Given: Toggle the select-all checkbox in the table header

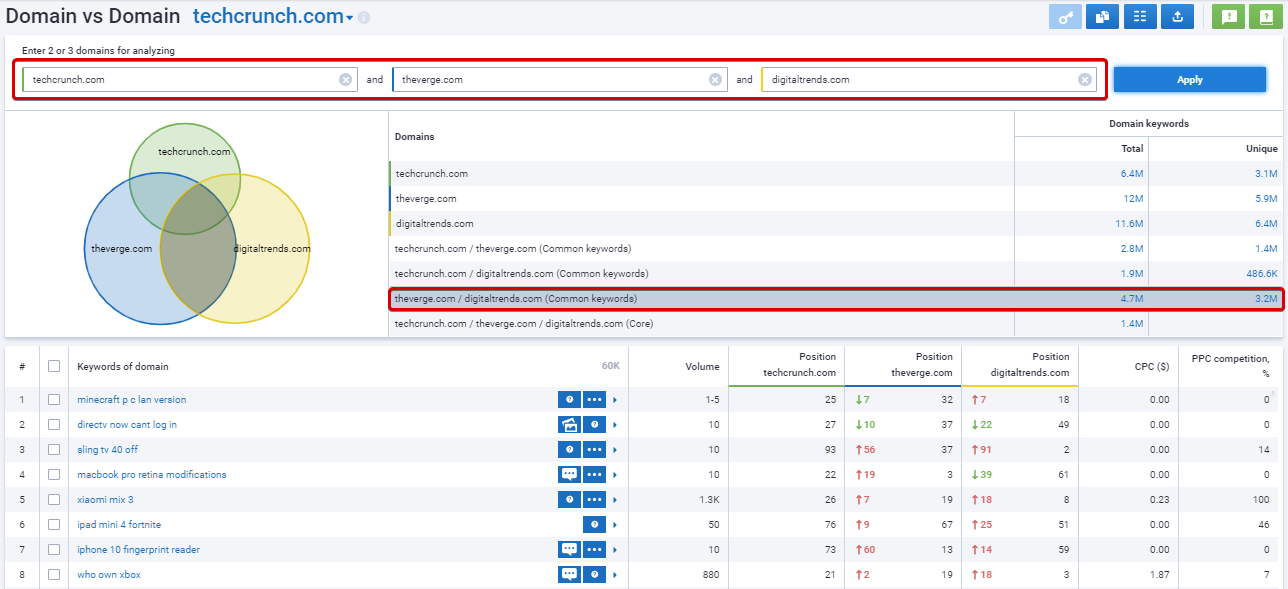Looking at the screenshot, I should tap(54, 366).
